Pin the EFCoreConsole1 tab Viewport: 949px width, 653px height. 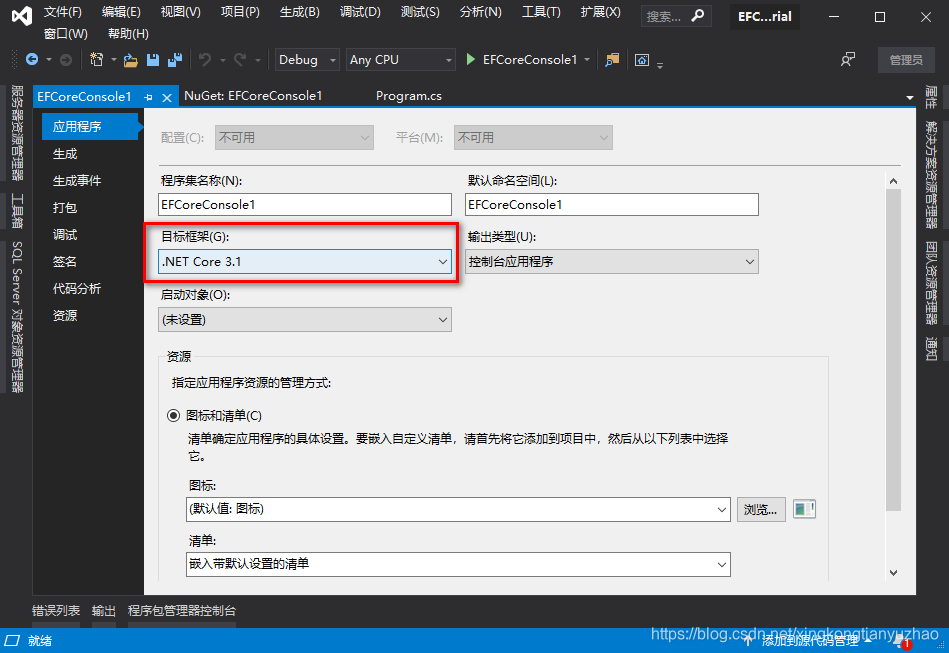pyautogui.click(x=148, y=97)
